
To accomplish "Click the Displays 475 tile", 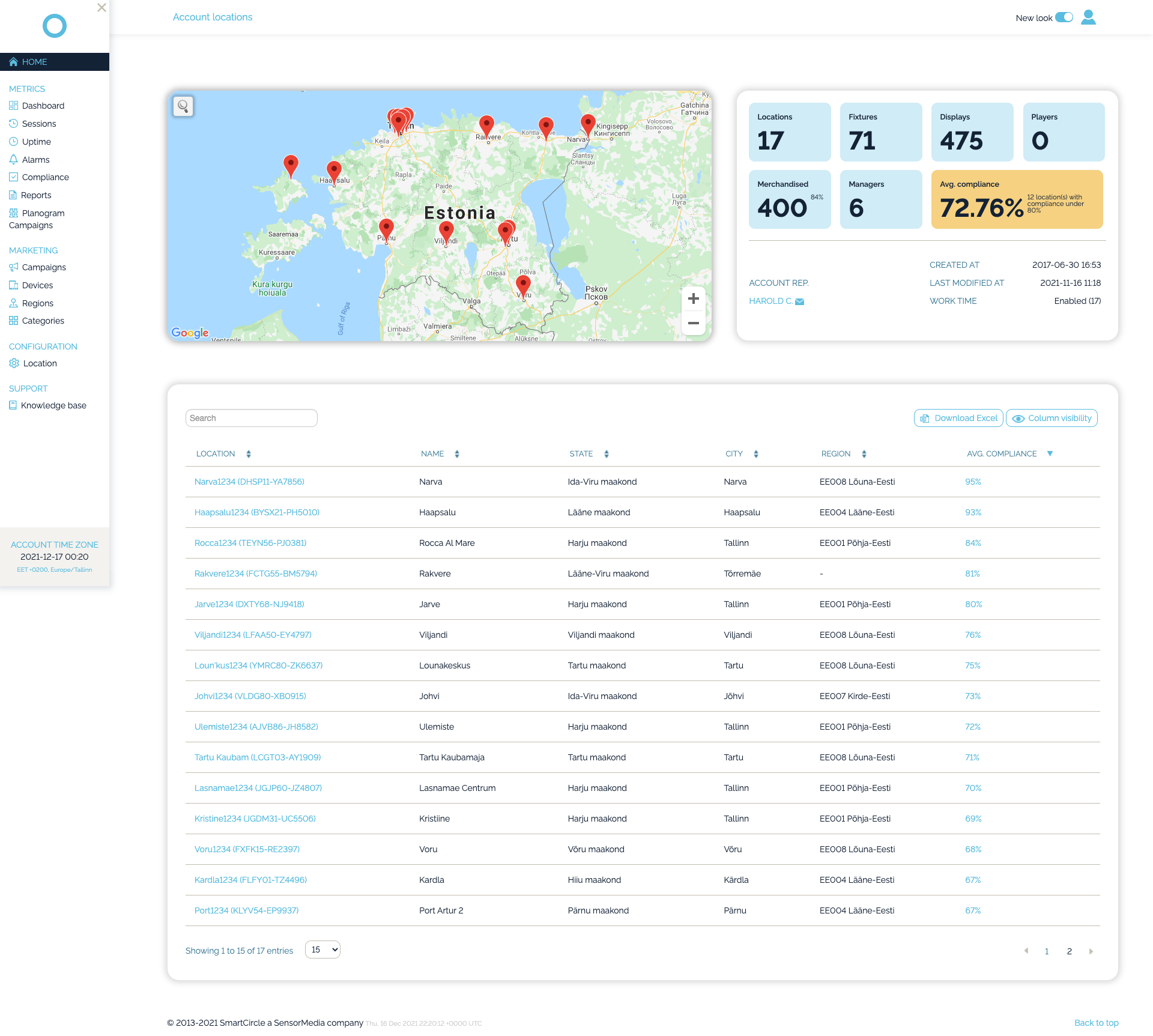I will (972, 132).
